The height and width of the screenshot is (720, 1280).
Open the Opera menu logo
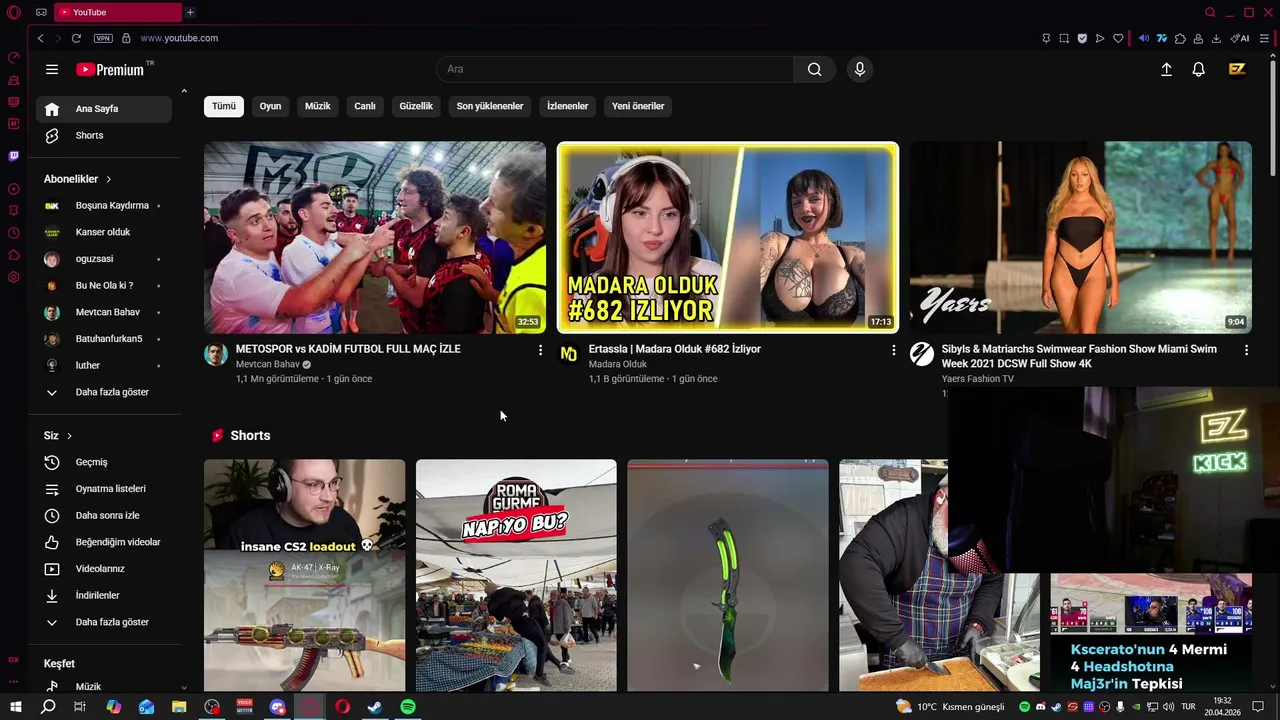(x=14, y=12)
